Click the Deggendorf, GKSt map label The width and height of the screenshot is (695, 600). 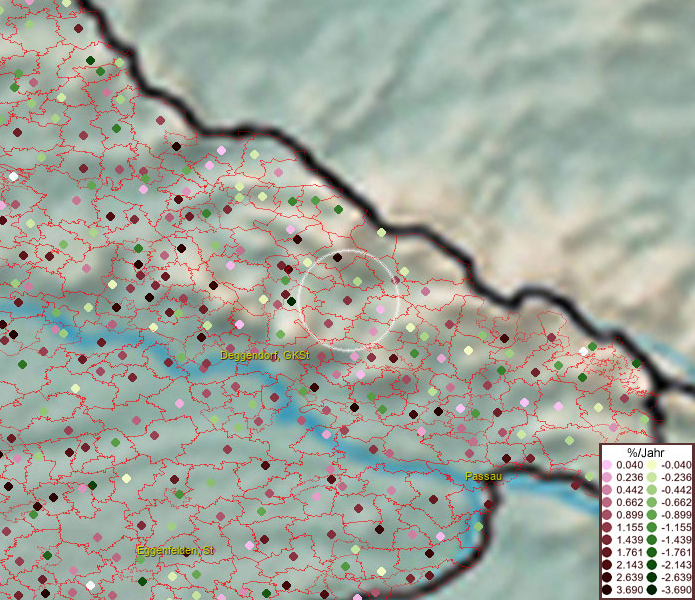(265, 355)
